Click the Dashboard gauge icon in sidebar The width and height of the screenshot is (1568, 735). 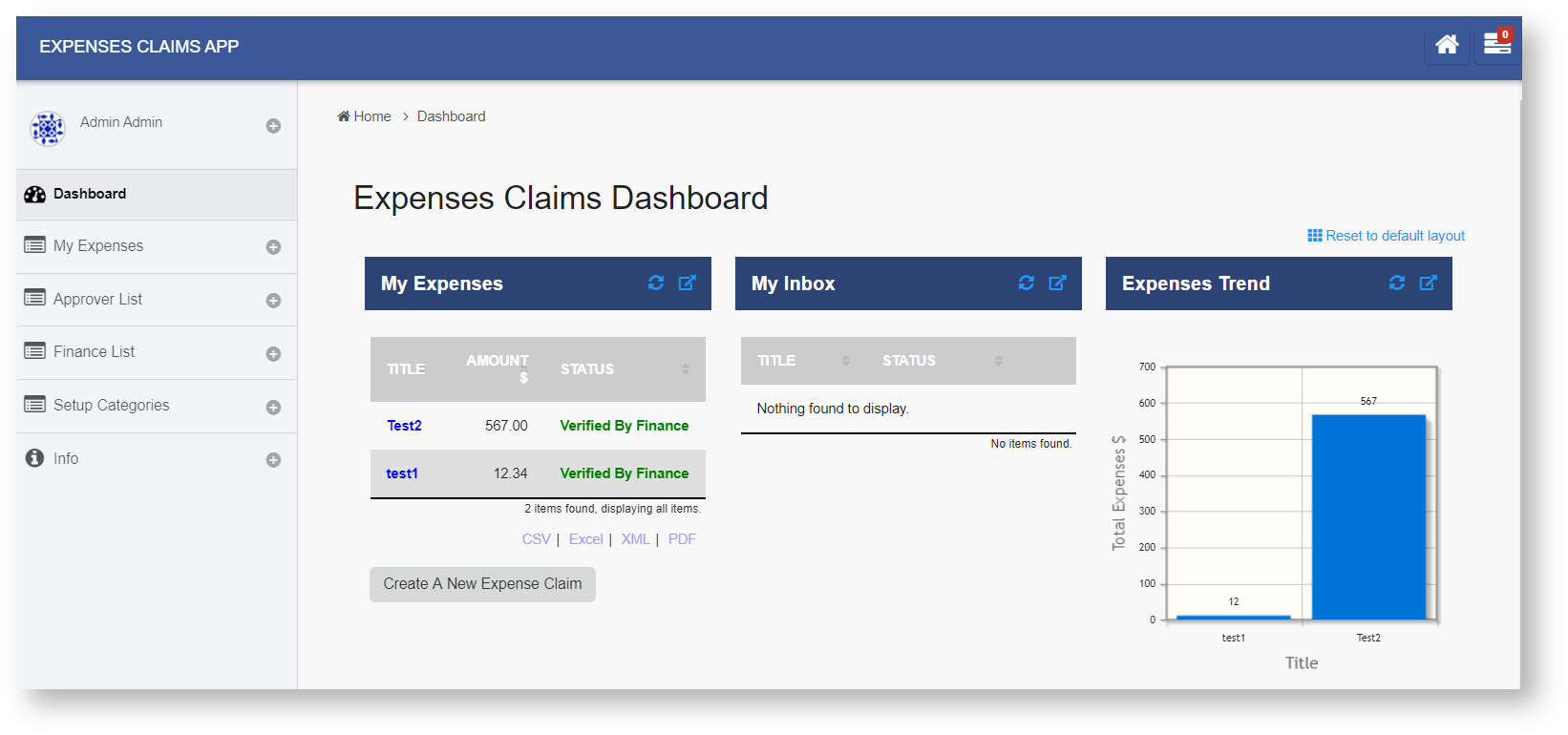click(35, 195)
